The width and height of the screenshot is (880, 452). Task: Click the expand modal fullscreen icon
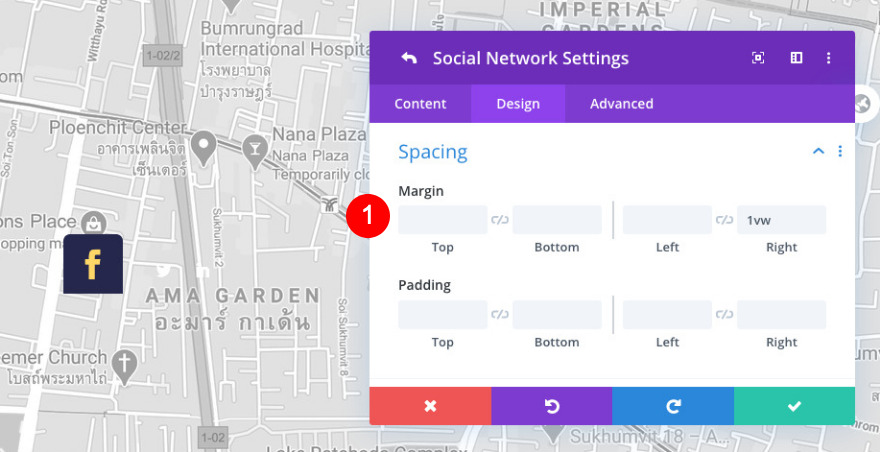758,58
